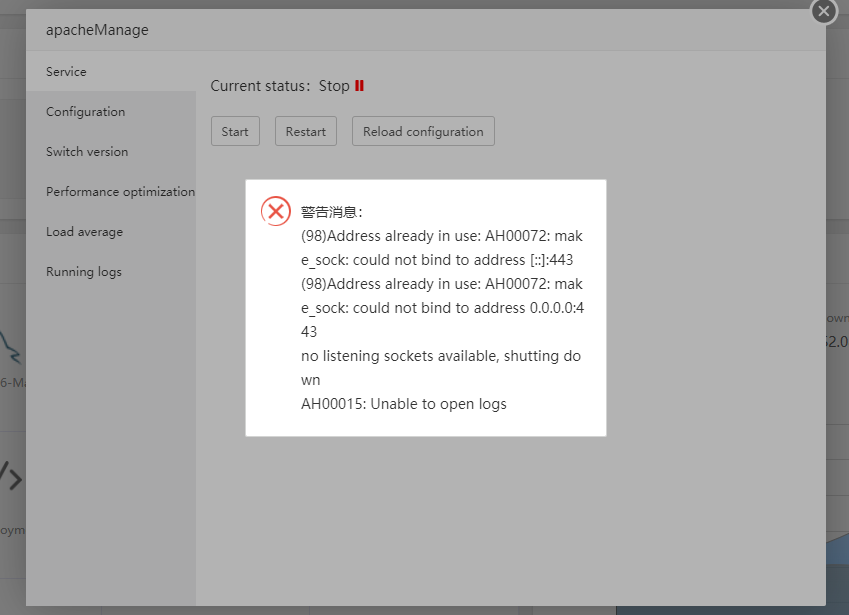
Task: Click the no listening sockets available line
Action: pyautogui.click(x=441, y=368)
